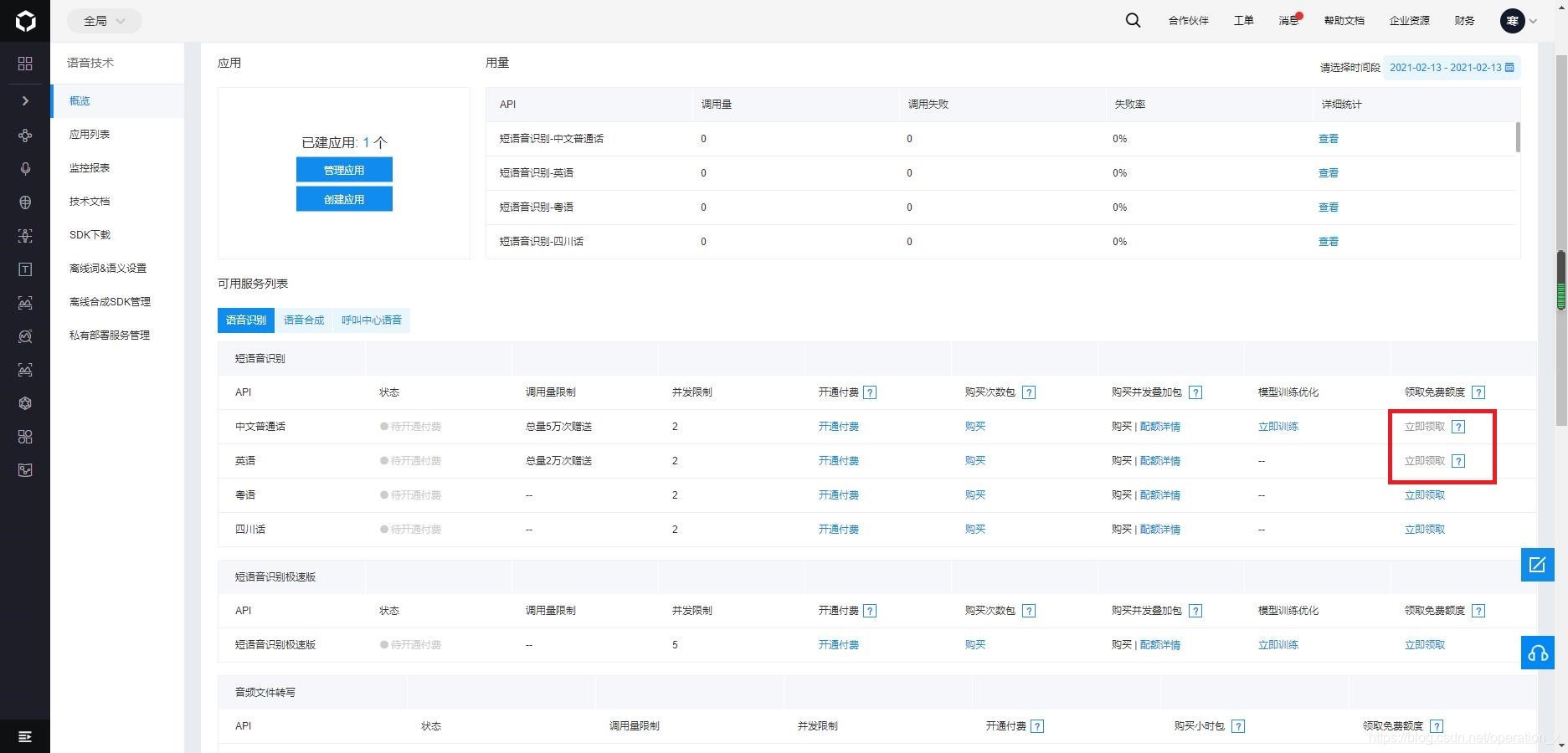
Task: Select 概览 in the left menu
Action: coord(117,100)
